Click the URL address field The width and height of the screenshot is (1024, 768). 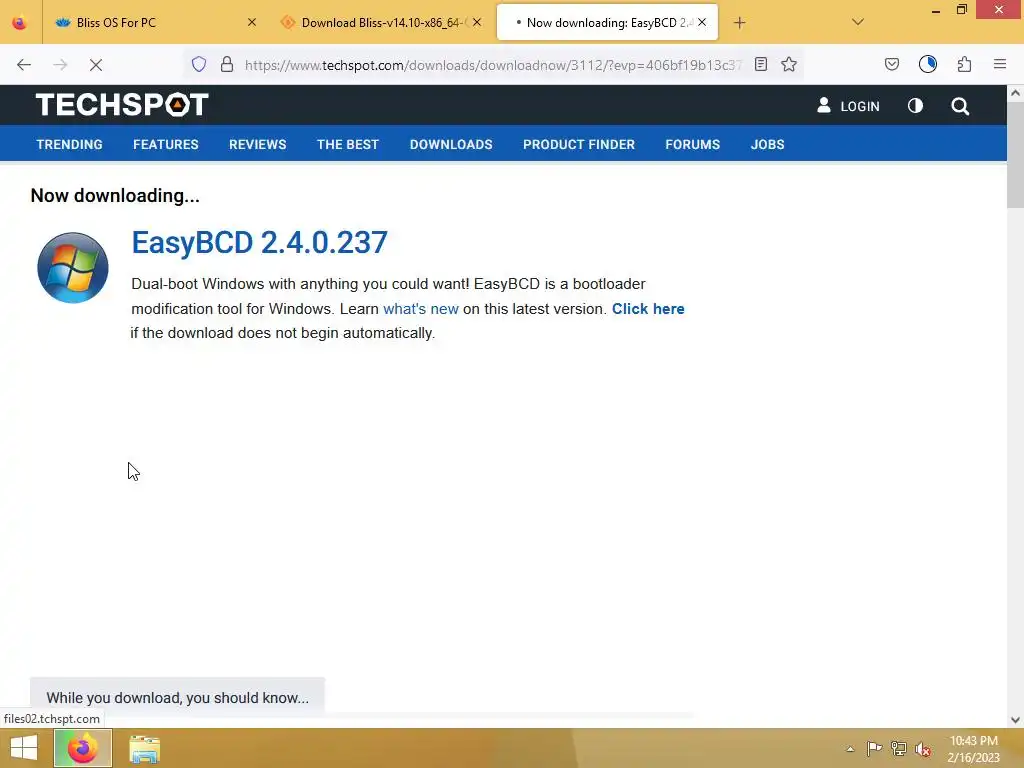pos(493,65)
